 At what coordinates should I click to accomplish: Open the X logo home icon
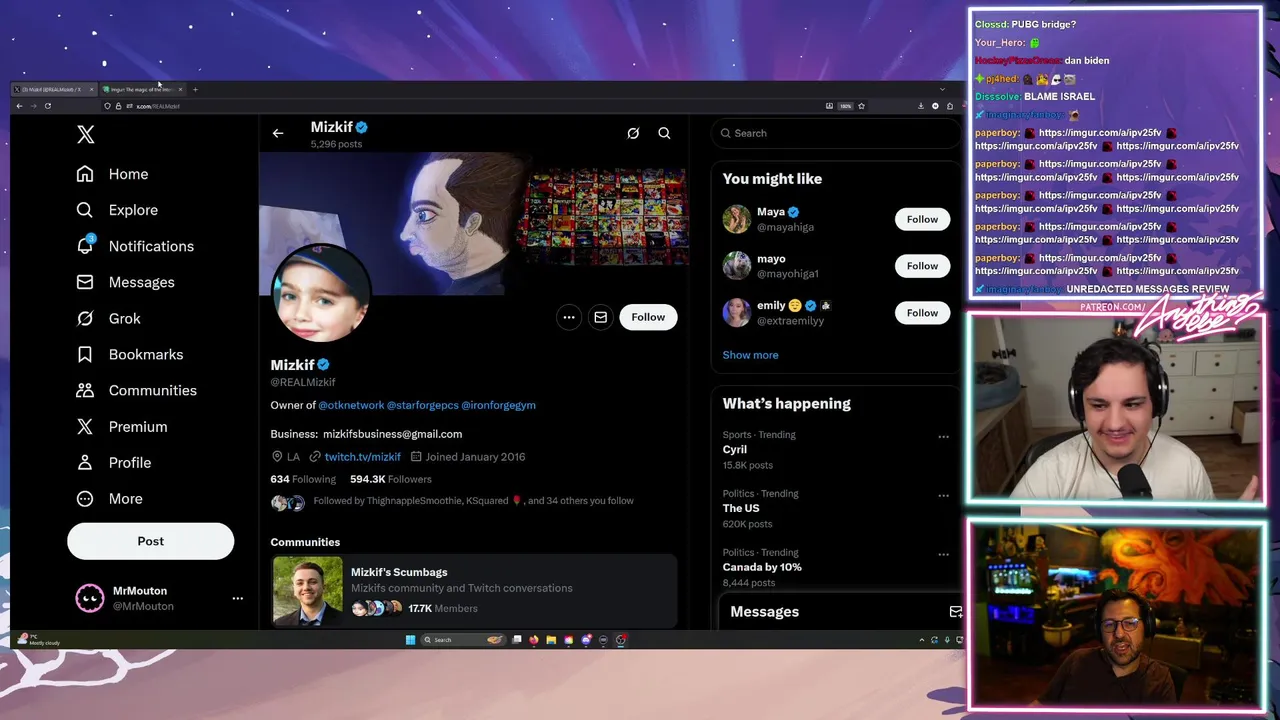[86, 135]
